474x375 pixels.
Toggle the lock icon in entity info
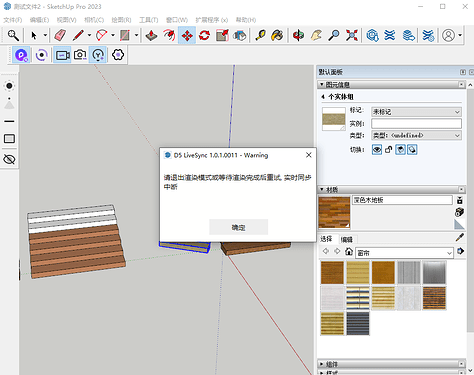coord(388,150)
